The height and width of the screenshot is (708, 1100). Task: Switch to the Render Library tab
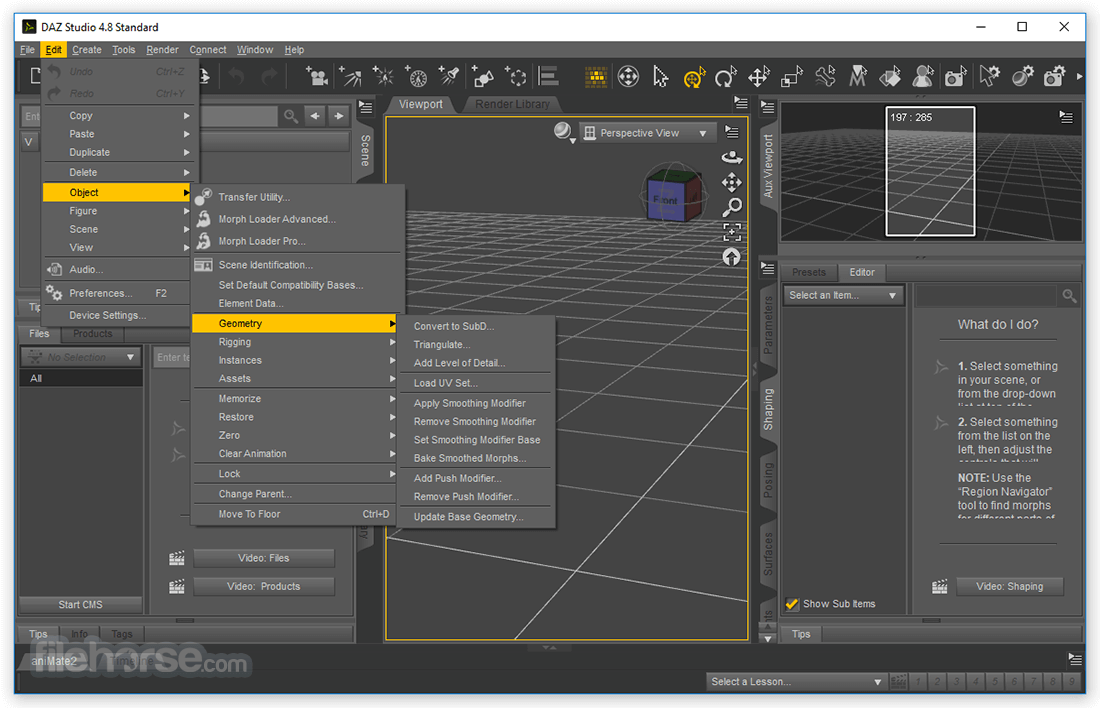click(512, 104)
